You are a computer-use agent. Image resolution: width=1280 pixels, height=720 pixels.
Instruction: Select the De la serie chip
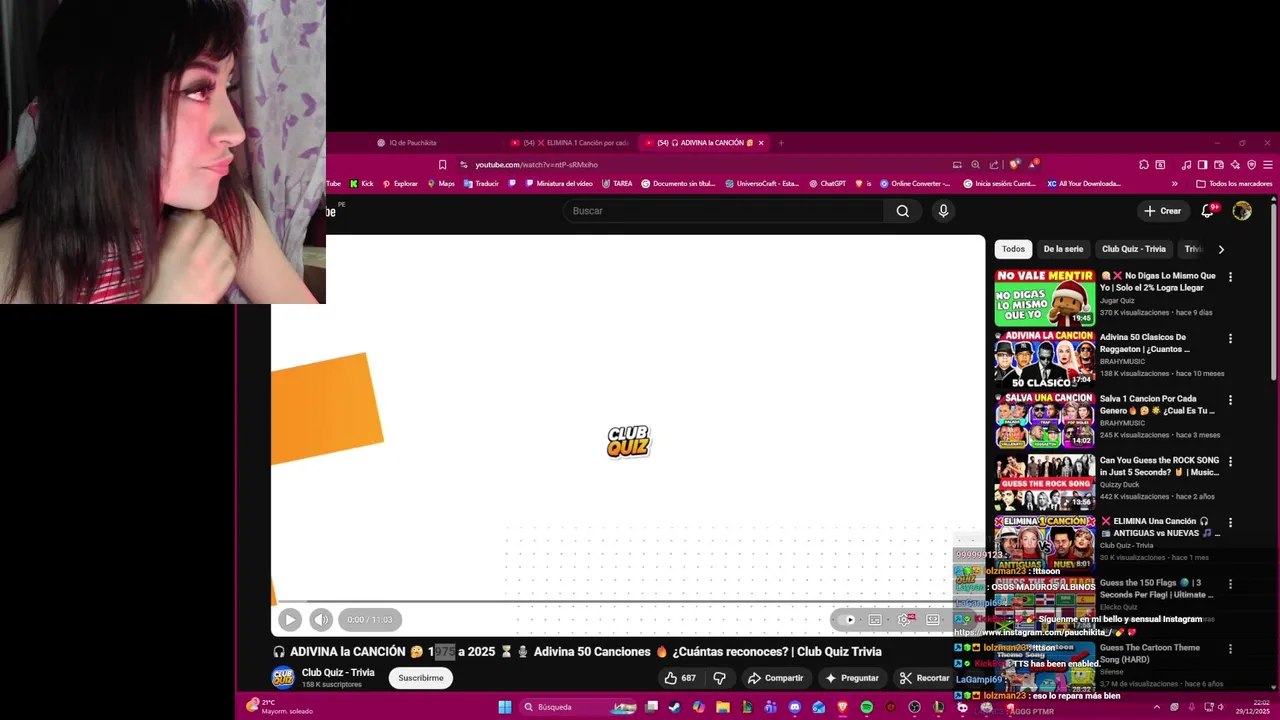(x=1063, y=249)
